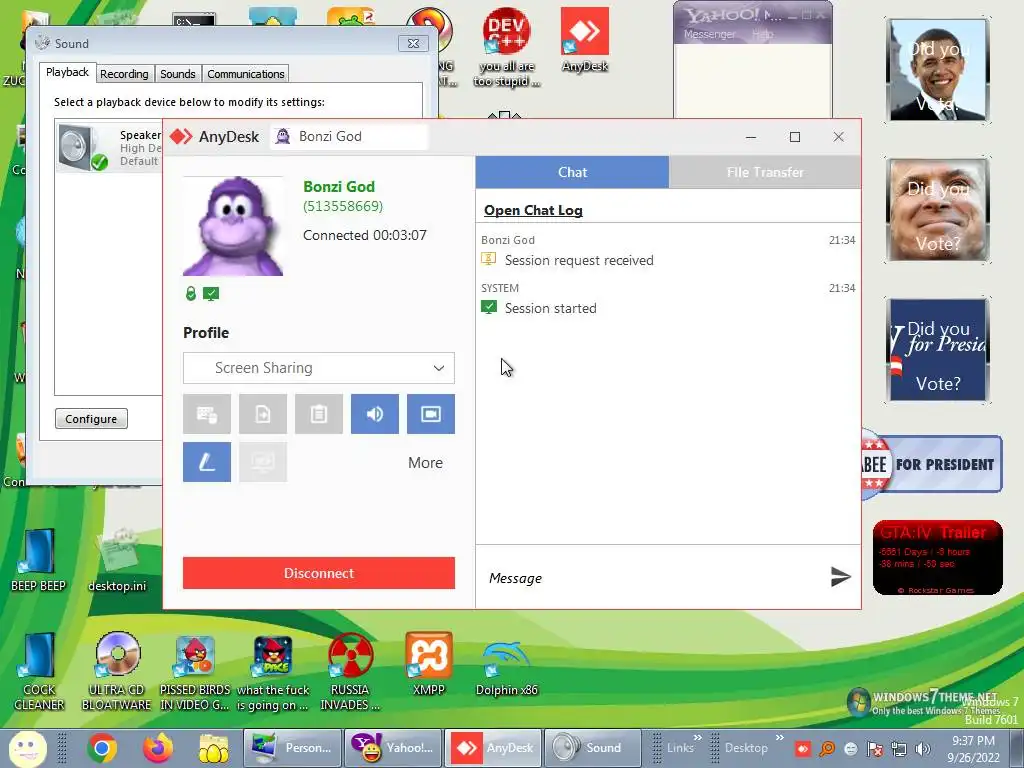Viewport: 1024px width, 768px height.
Task: Click the network tray icon
Action: (x=899, y=749)
